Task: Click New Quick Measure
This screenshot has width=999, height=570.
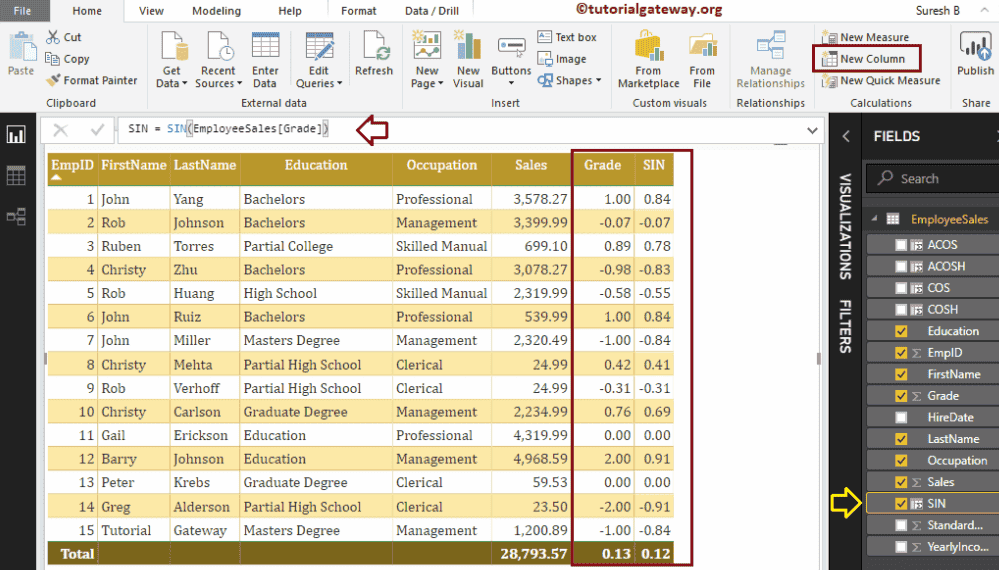Action: pyautogui.click(x=881, y=80)
